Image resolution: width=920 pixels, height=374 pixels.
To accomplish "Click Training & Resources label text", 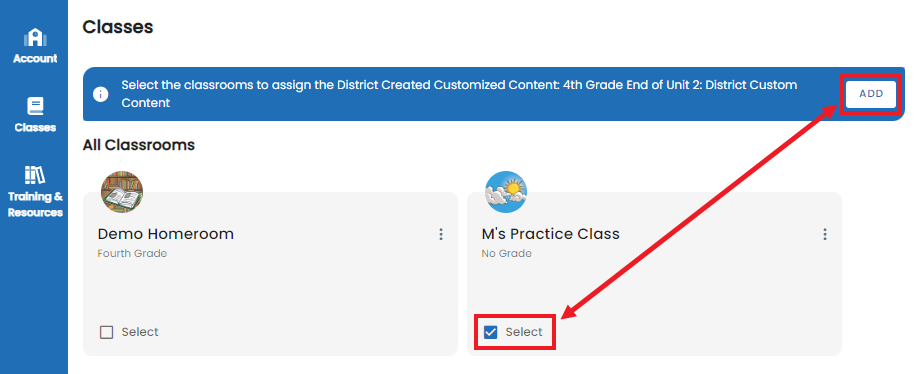I will pyautogui.click(x=35, y=204).
